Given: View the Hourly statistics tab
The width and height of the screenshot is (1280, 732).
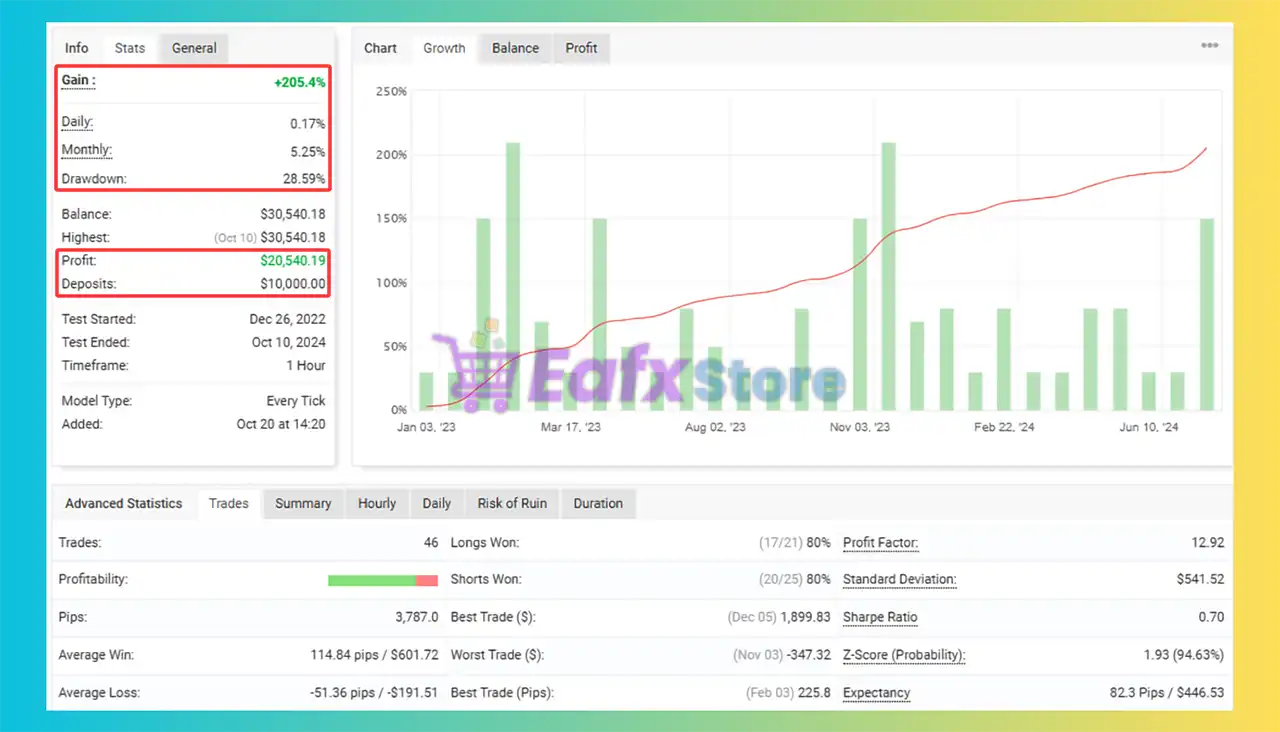Looking at the screenshot, I should click(377, 504).
